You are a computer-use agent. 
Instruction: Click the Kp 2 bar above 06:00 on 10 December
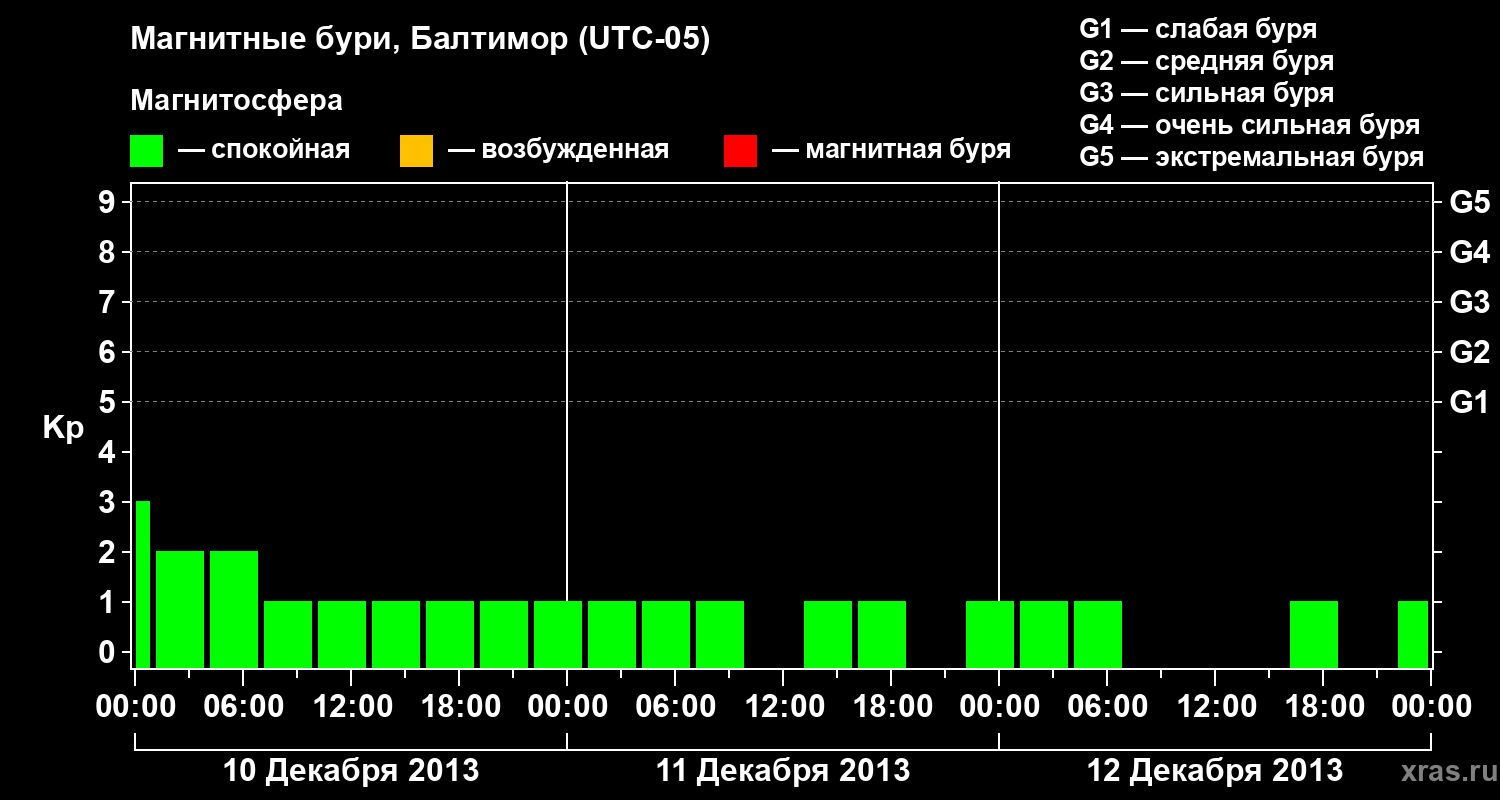pyautogui.click(x=234, y=609)
